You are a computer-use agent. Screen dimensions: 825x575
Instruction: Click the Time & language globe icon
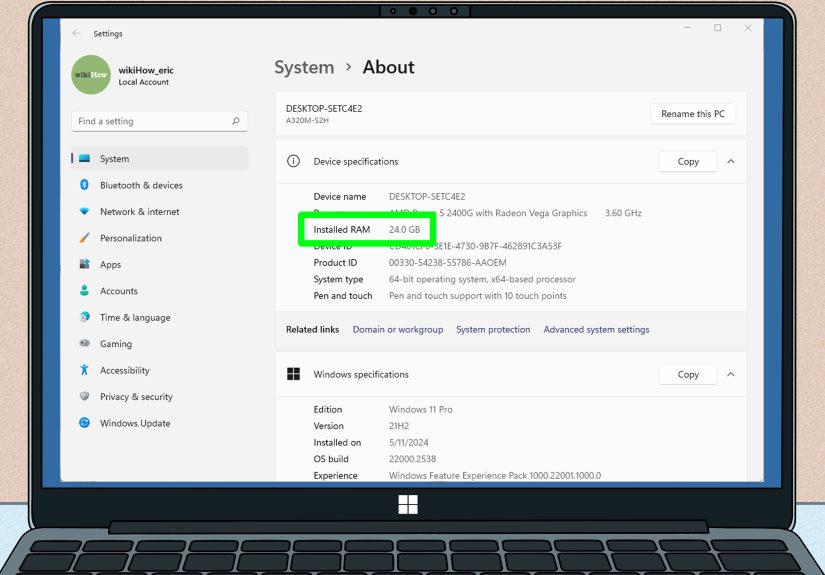84,317
